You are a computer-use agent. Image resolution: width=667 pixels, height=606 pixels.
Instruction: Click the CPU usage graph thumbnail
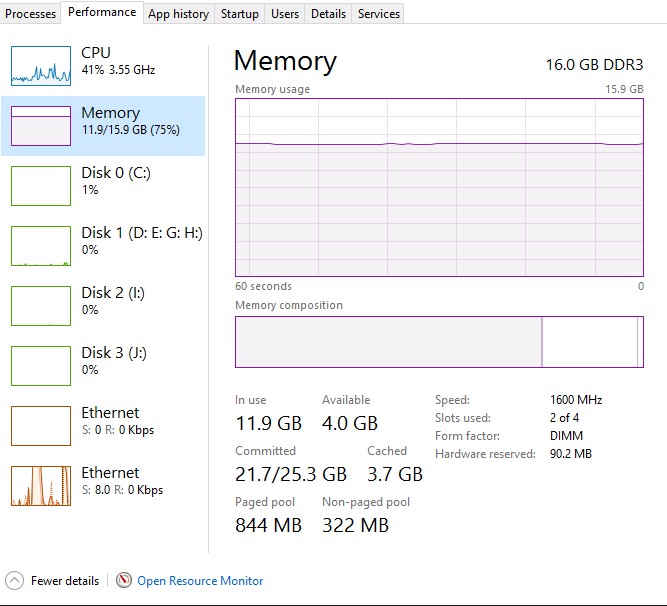click(41, 65)
